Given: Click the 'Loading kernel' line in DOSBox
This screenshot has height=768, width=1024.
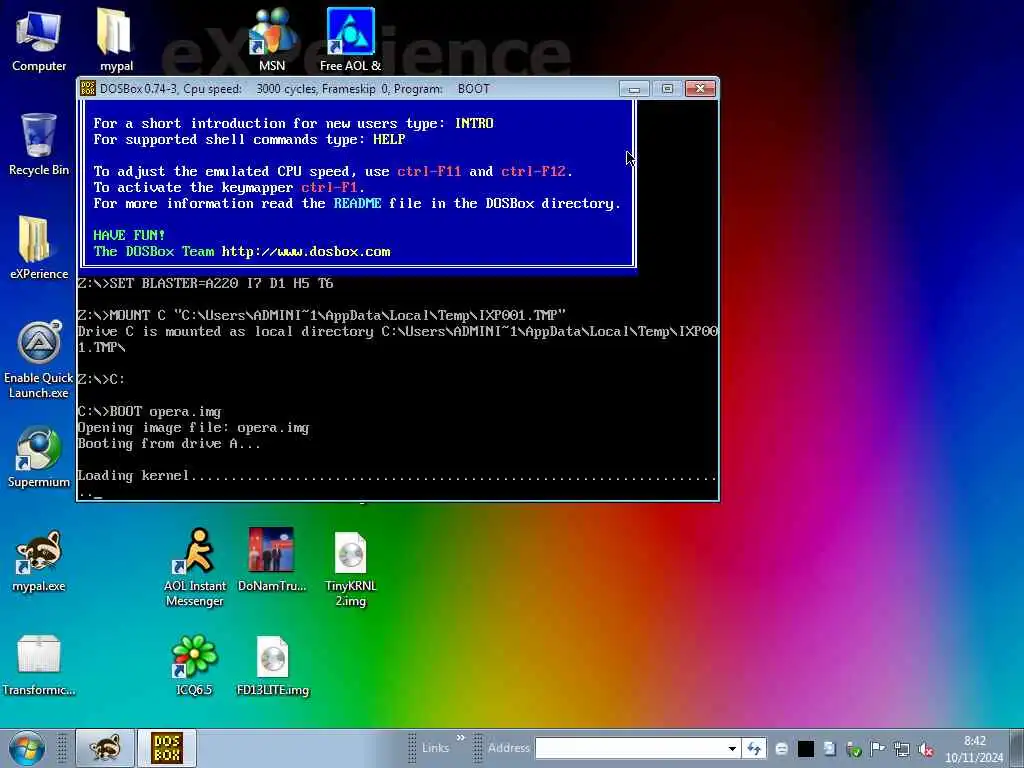Looking at the screenshot, I should (x=397, y=476).
